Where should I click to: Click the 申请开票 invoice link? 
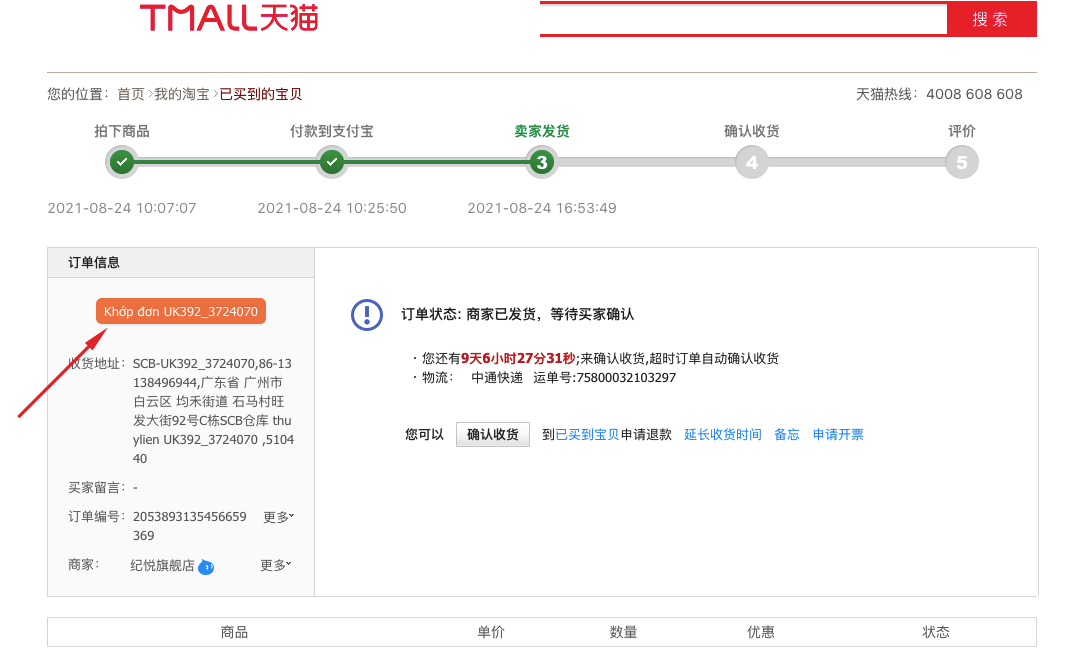tap(838, 434)
